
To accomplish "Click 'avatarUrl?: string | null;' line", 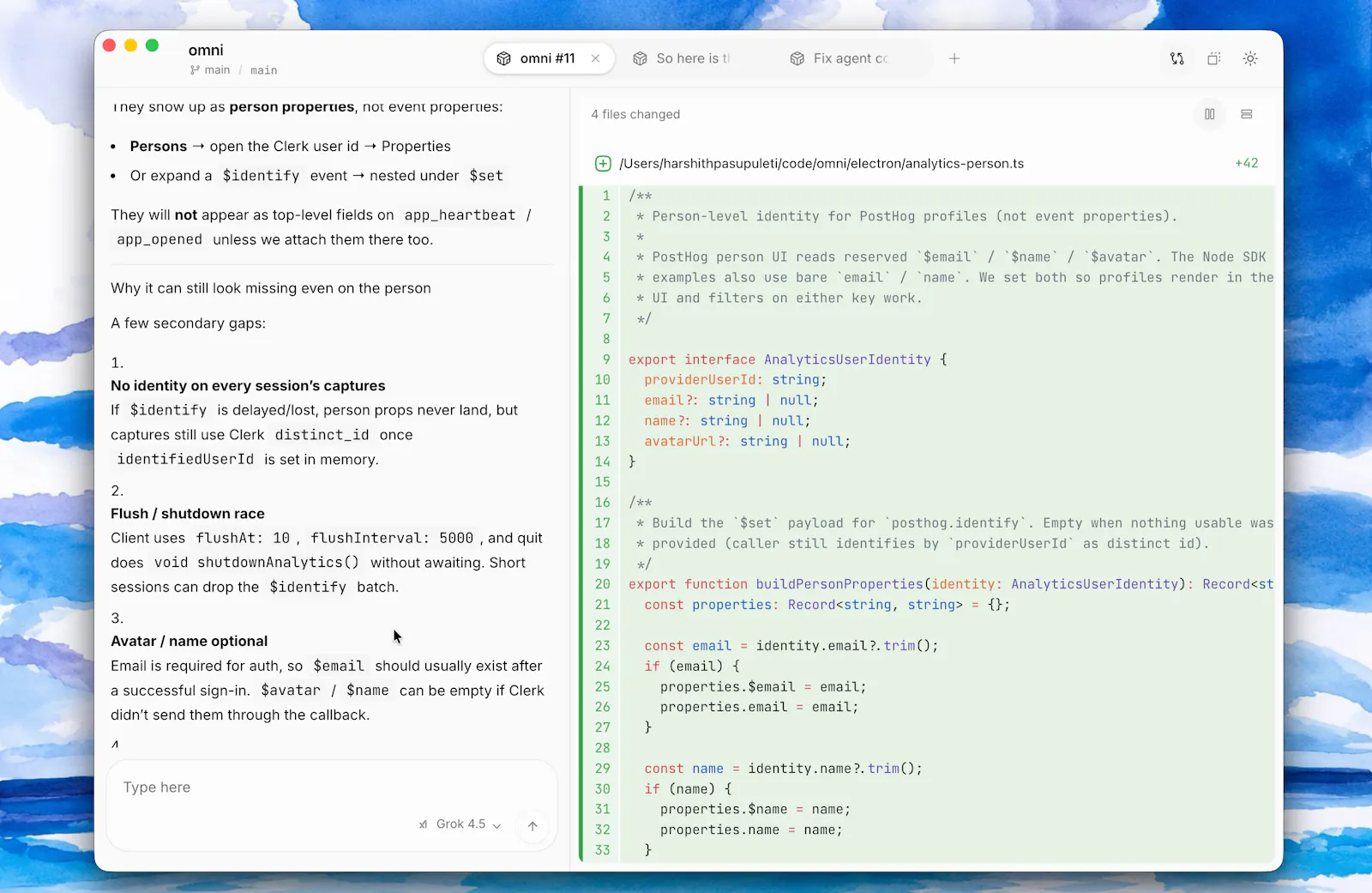I will click(748, 442).
